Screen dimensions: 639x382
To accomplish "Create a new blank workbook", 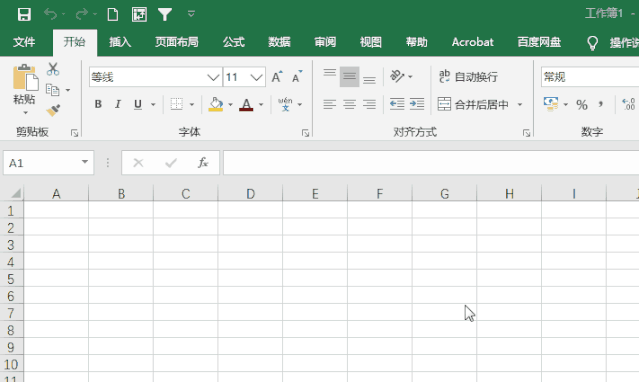I will [112, 14].
